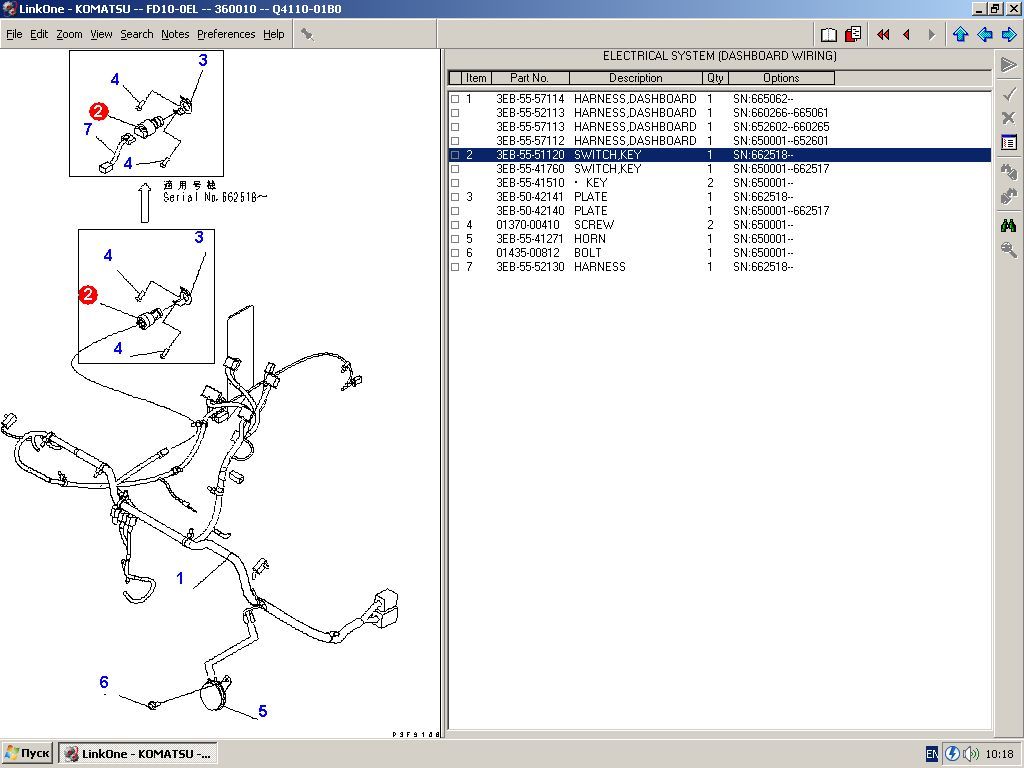
Task: Click the Item column header
Action: coord(476,78)
